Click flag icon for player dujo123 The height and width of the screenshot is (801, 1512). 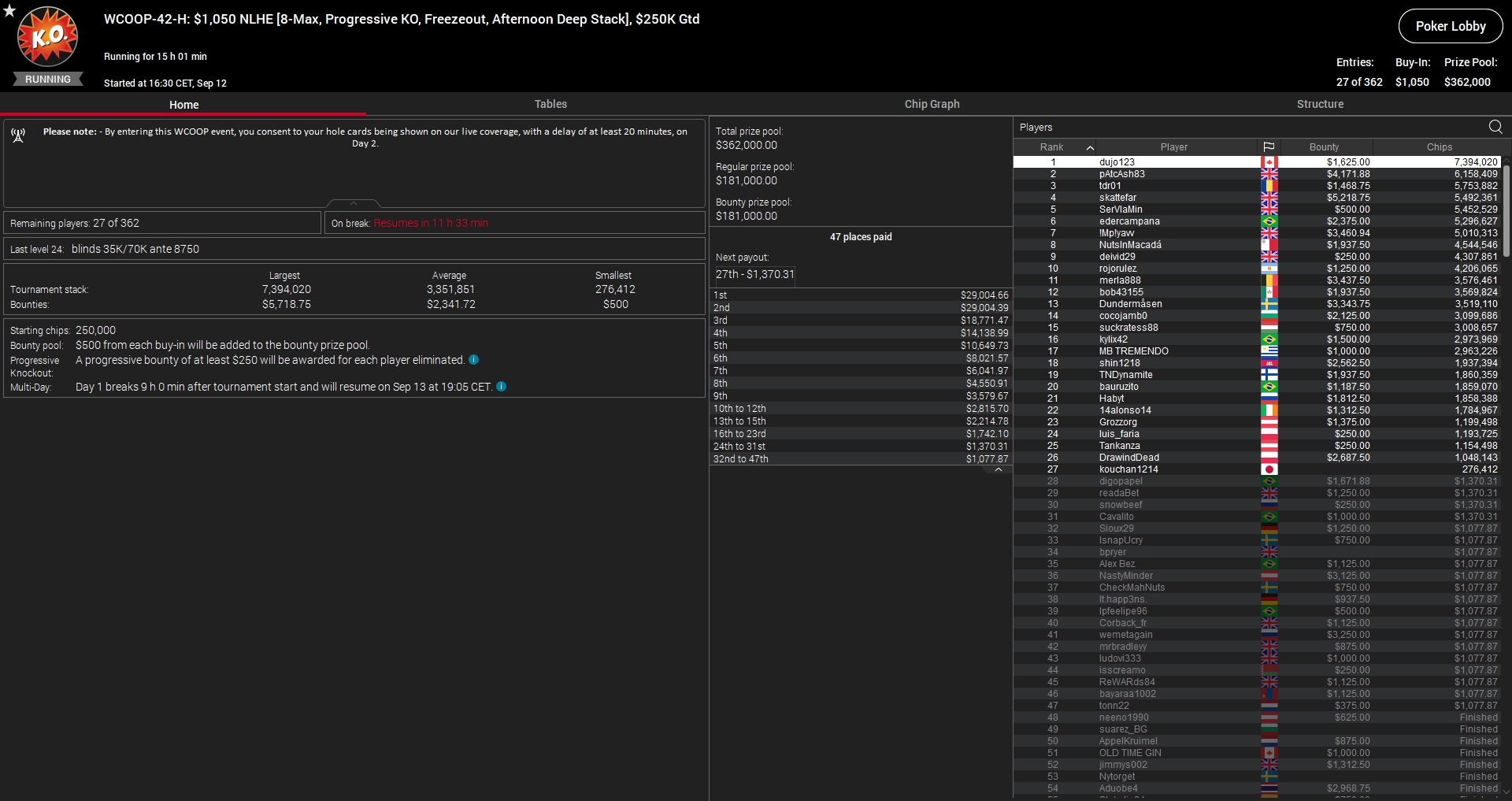[x=1269, y=162]
